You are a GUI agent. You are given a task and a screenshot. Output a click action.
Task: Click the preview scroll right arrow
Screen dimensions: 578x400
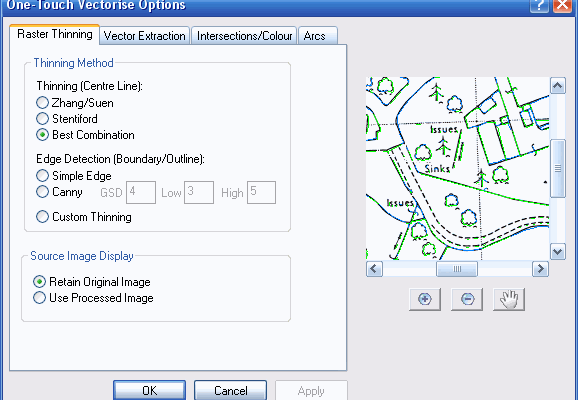click(540, 269)
